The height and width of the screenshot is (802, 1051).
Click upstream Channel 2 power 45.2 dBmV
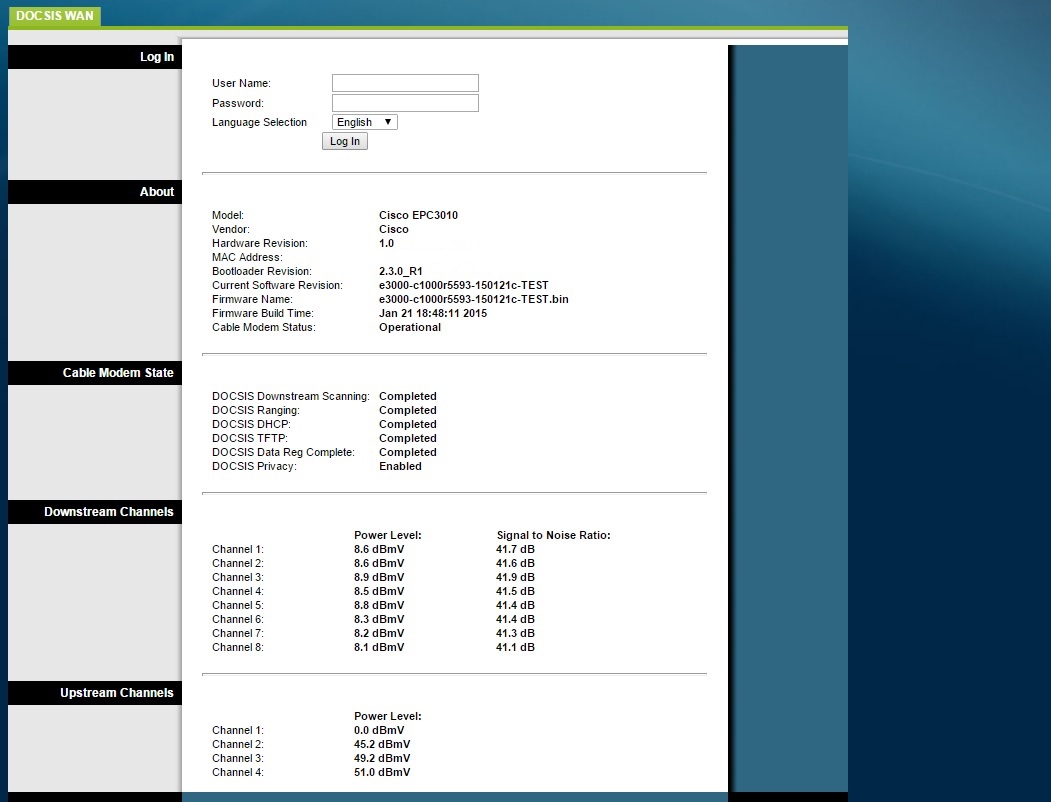point(382,744)
